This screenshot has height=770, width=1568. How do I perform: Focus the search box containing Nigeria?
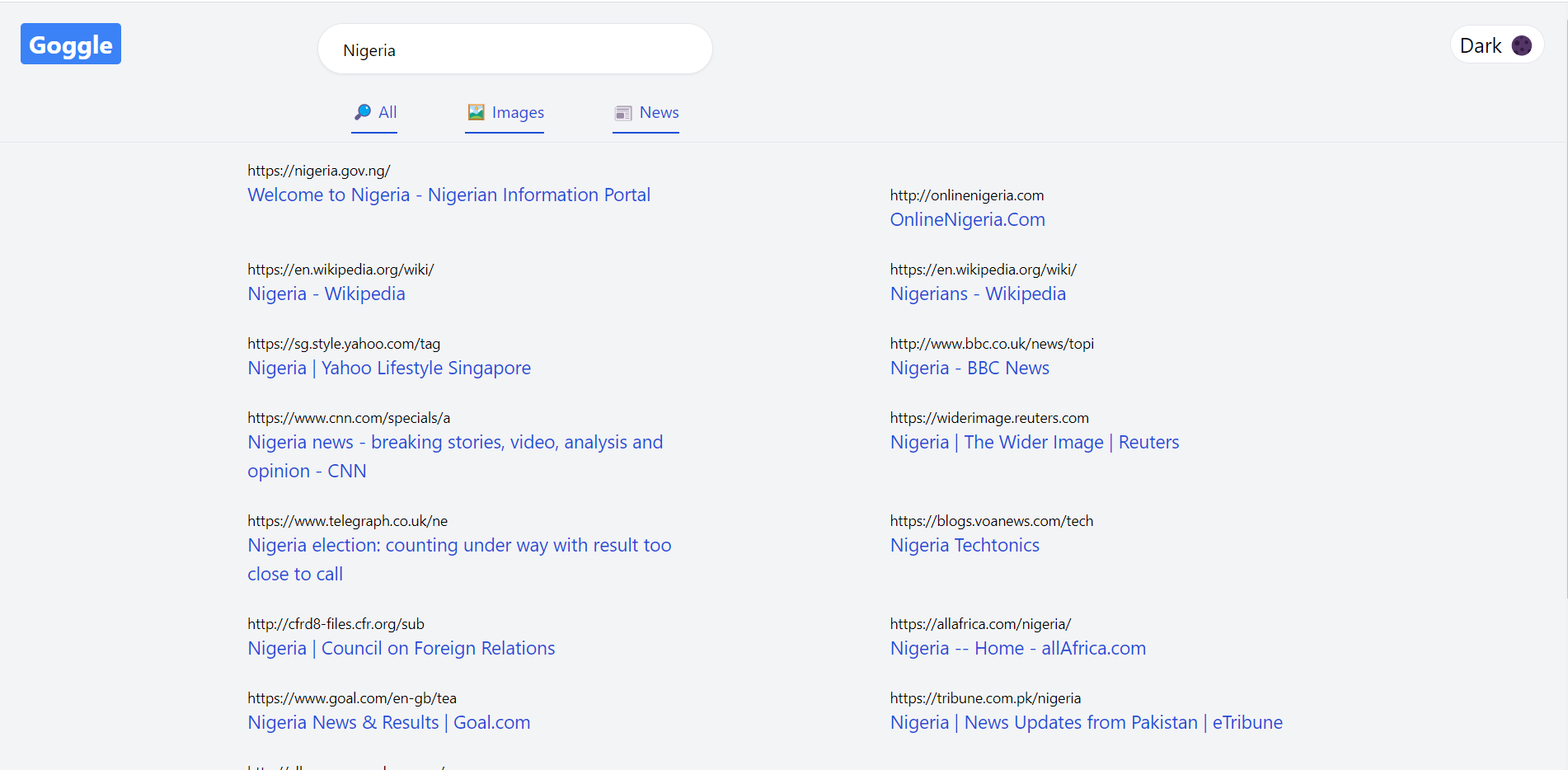pyautogui.click(x=514, y=50)
